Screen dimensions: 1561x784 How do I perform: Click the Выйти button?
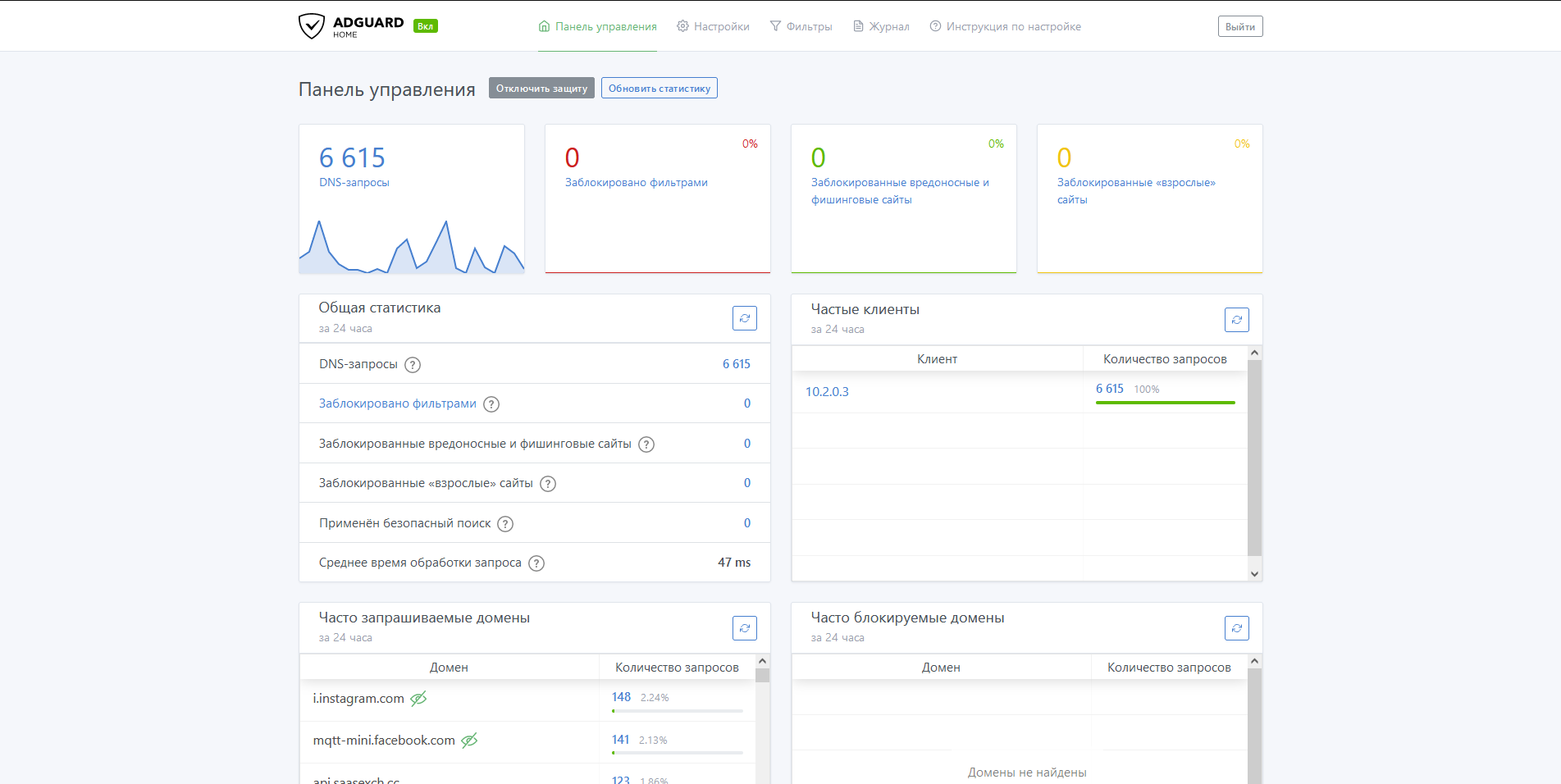[1240, 26]
